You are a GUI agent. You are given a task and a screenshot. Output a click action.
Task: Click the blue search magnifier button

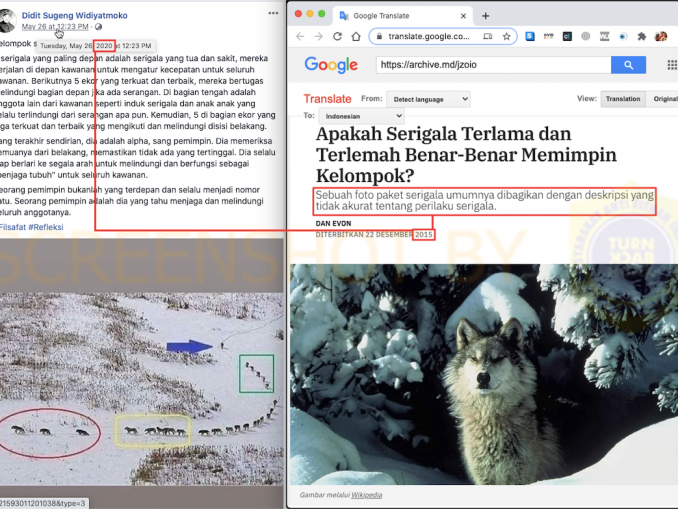628,65
